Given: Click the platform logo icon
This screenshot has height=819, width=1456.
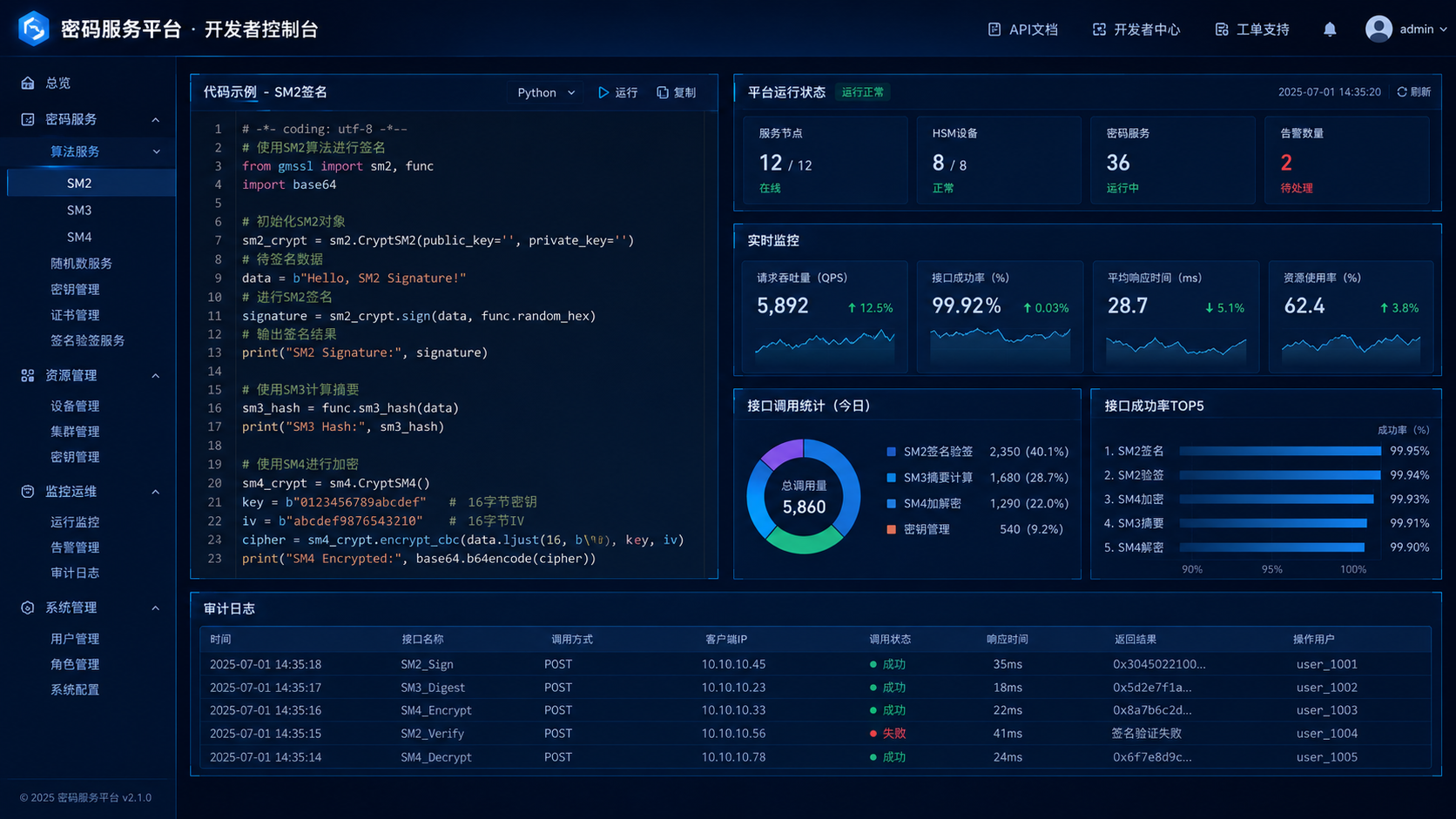Looking at the screenshot, I should [x=34, y=29].
